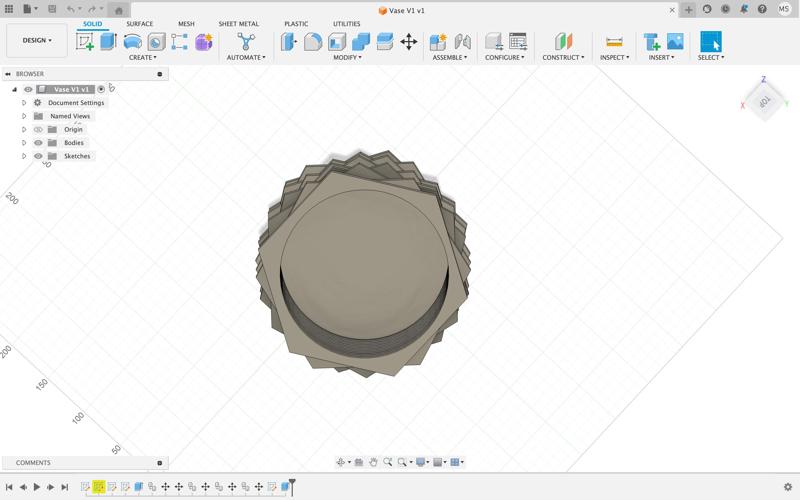This screenshot has width=800, height=500.
Task: Switch to the Surface tab
Action: (139, 24)
